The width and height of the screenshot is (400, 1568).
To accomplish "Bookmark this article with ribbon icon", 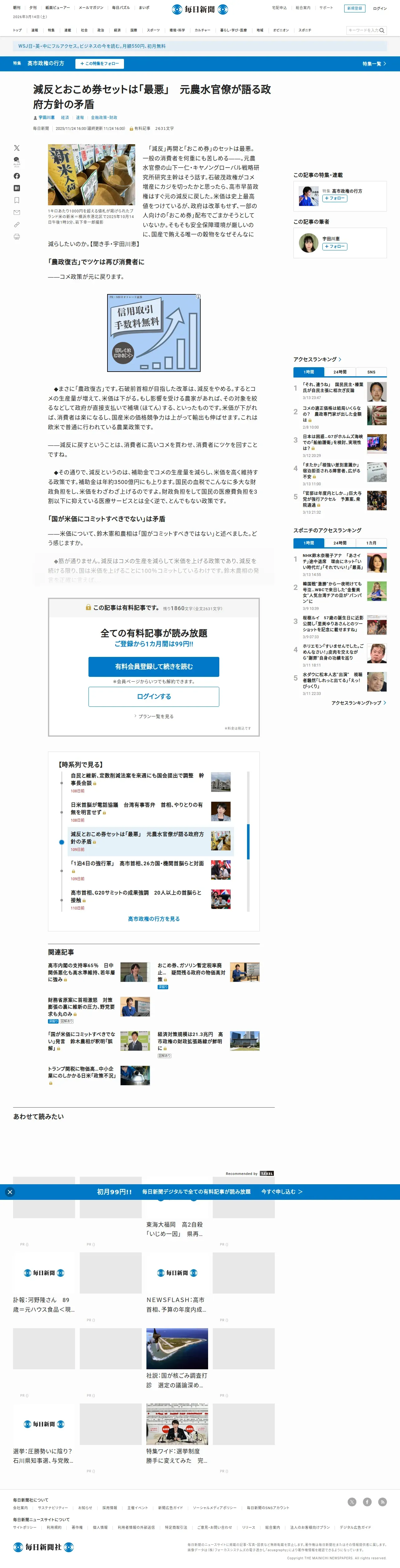I will tap(17, 200).
